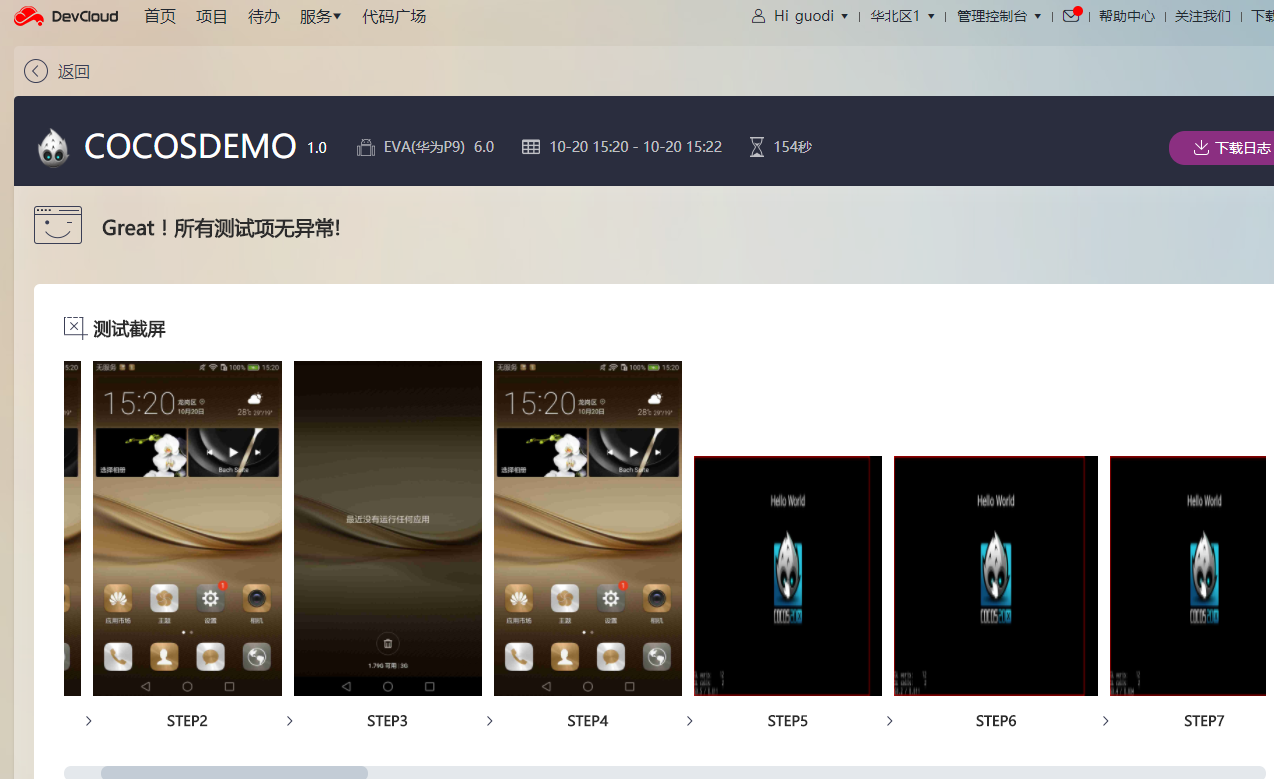Image resolution: width=1274 pixels, height=779 pixels.
Task: Open the STEP3 recent apps screenshot
Action: [388, 528]
